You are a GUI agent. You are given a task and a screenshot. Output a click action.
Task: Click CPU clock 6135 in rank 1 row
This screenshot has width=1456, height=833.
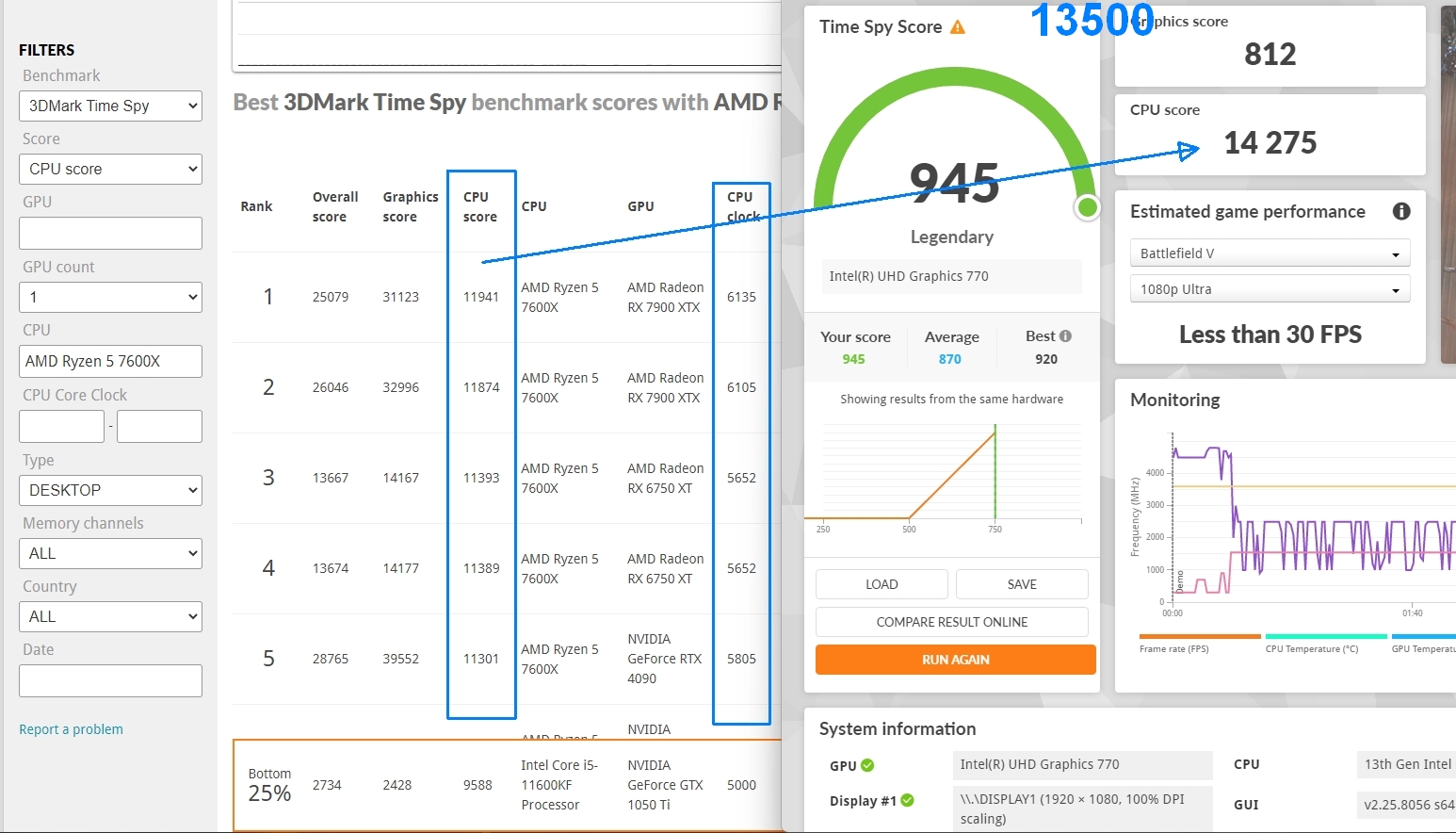tap(741, 297)
